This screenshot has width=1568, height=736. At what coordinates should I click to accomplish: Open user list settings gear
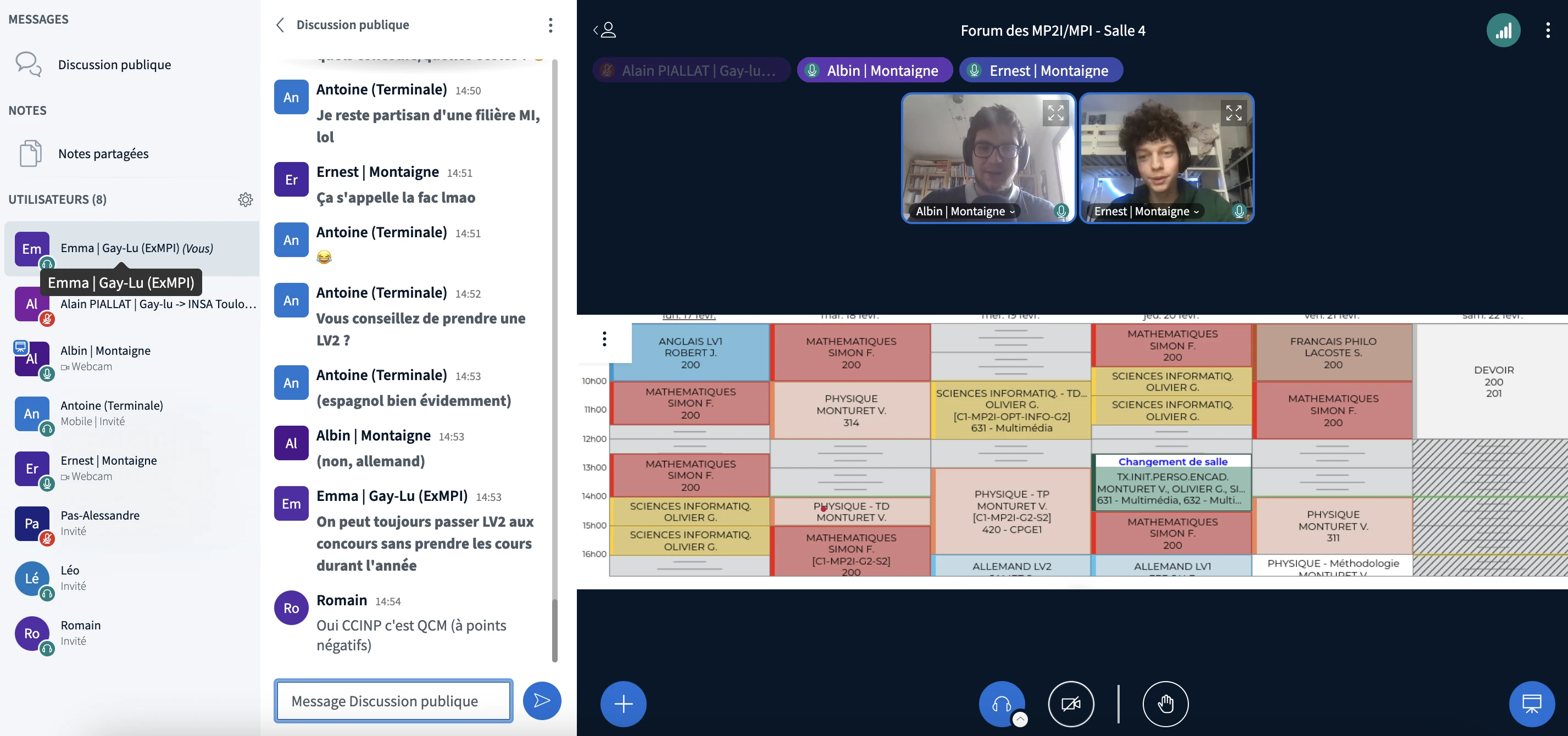tap(245, 200)
